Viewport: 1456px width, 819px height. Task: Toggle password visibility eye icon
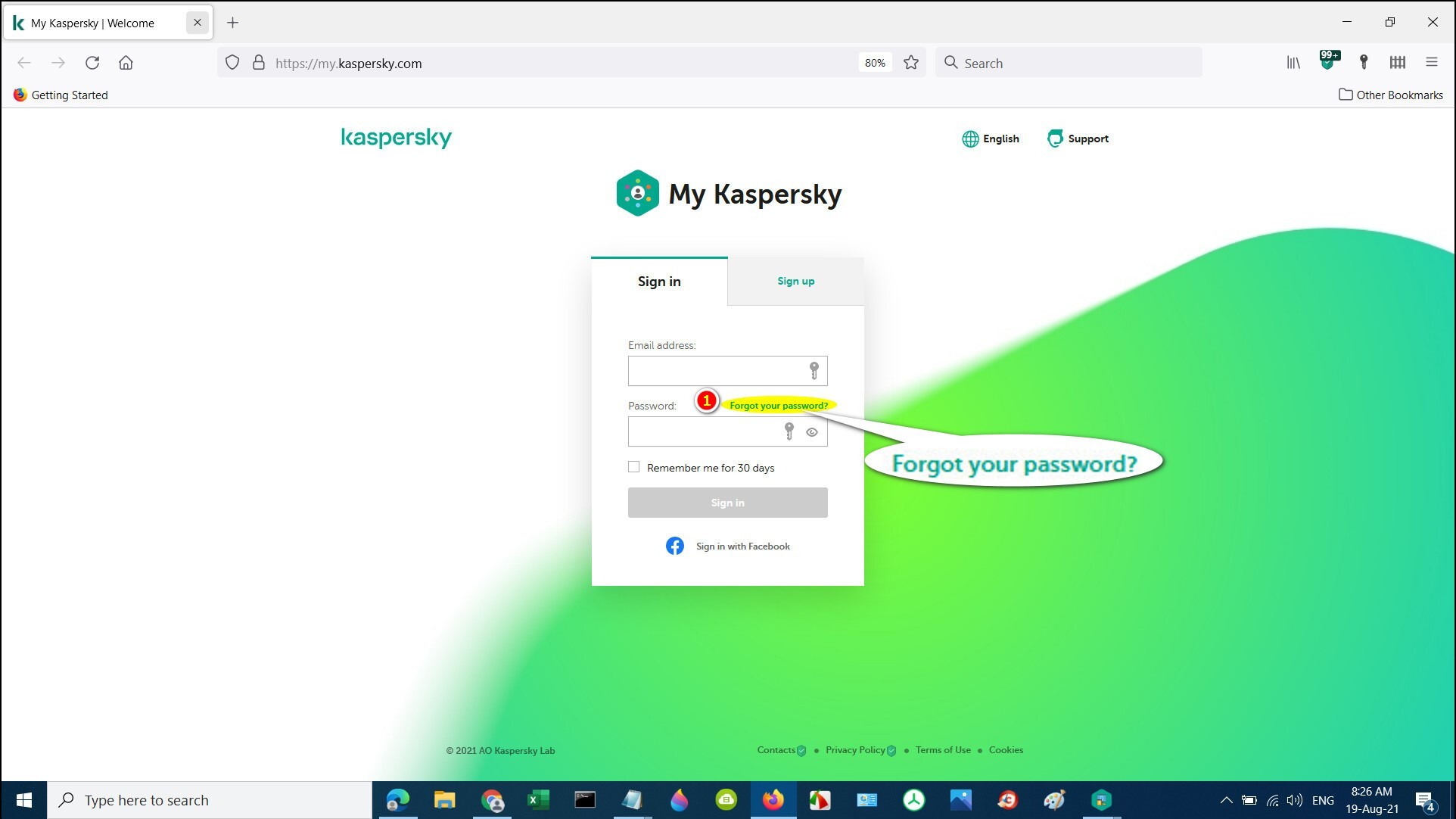point(812,432)
